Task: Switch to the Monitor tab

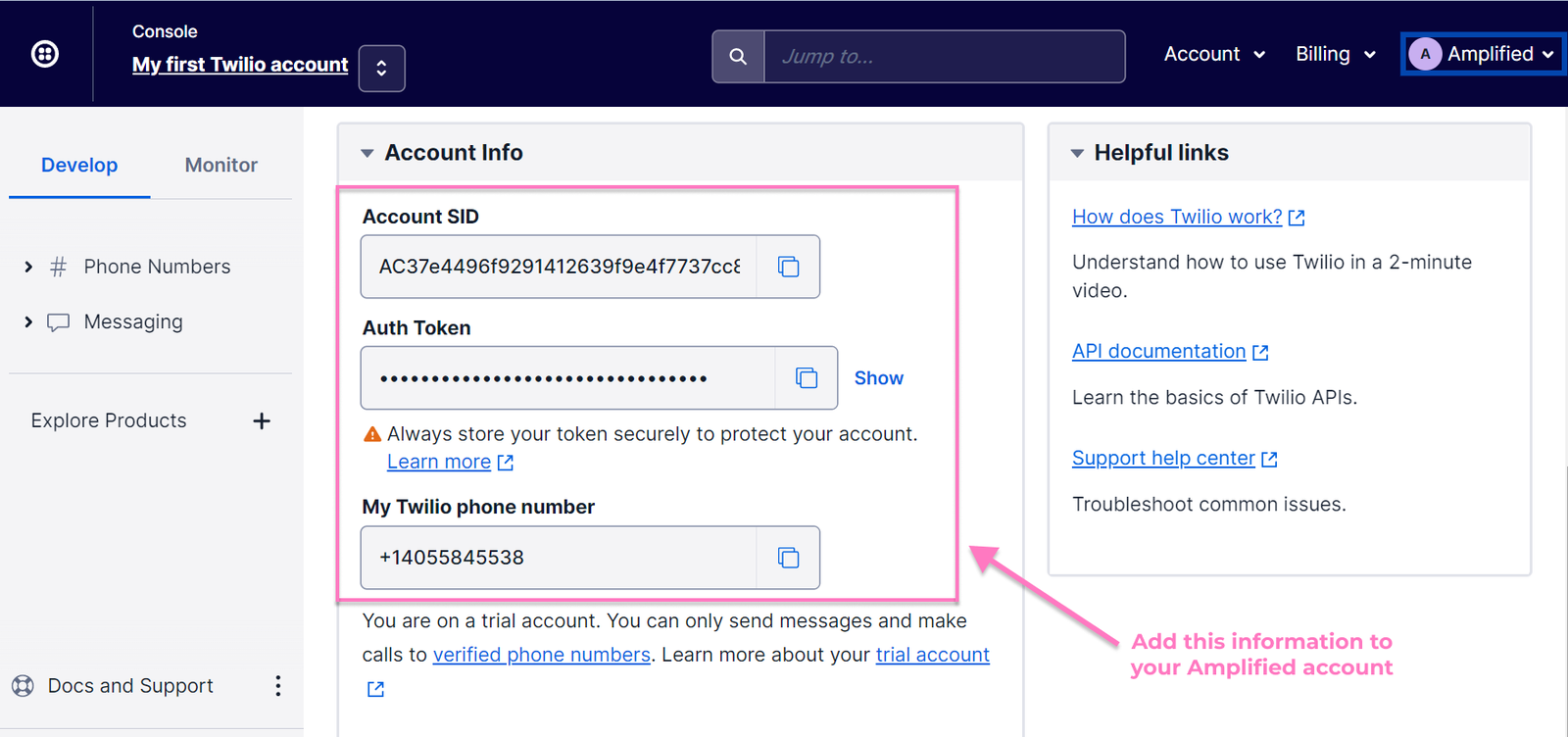Action: point(220,166)
